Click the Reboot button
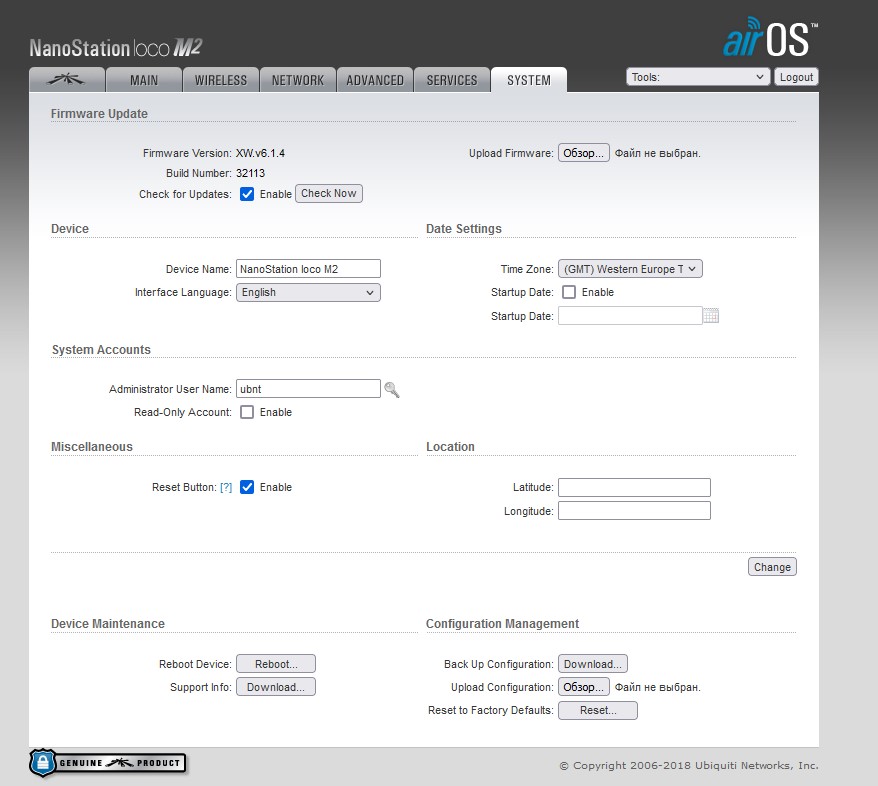This screenshot has width=878, height=786. tap(276, 663)
